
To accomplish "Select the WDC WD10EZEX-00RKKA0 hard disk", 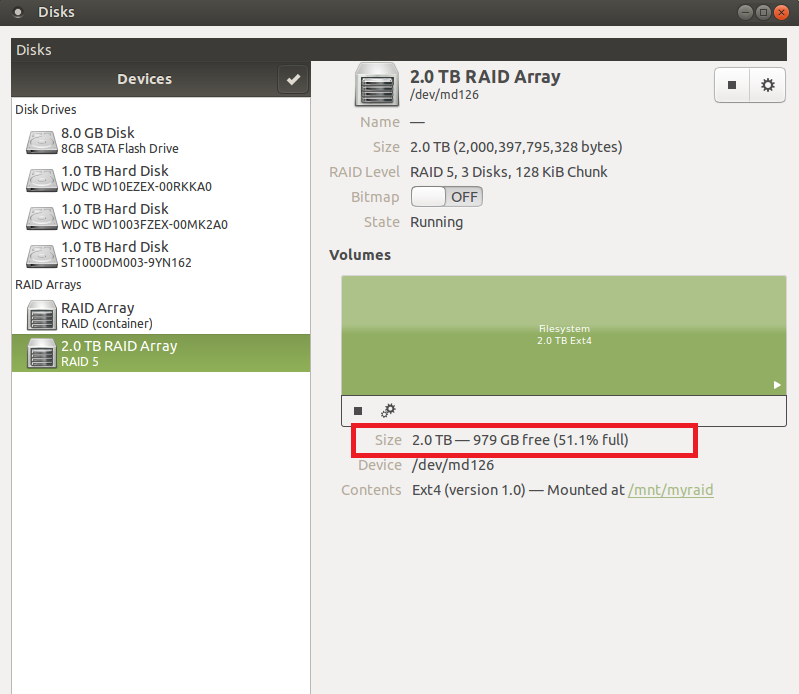I will click(x=161, y=178).
